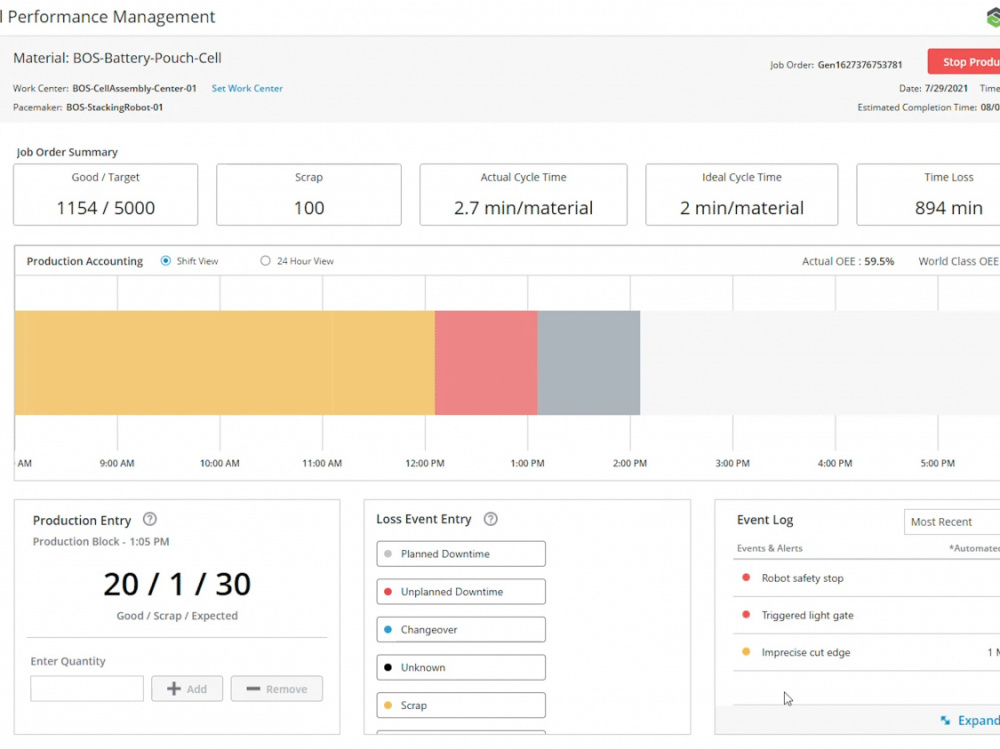Click the Triggered light gate event entry
Image resolution: width=1000 pixels, height=749 pixels.
pos(867,615)
